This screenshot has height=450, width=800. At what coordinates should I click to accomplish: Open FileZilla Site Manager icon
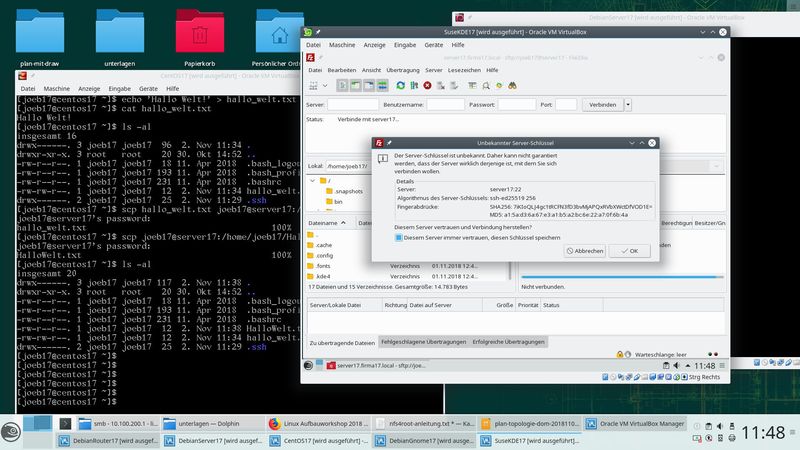pos(313,86)
